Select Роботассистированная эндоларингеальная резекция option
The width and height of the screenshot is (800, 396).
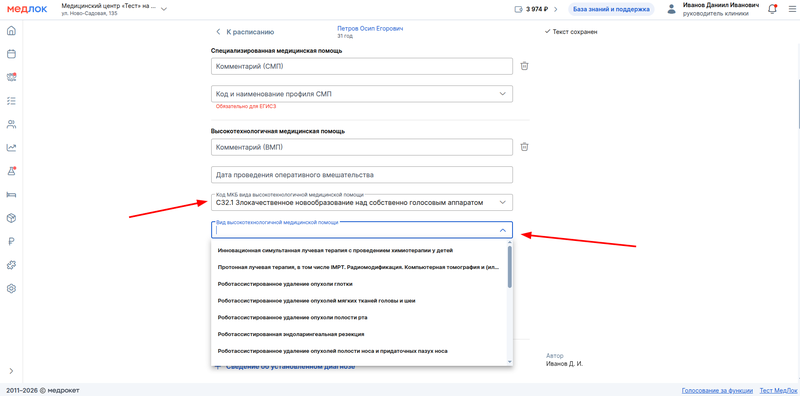[359, 334]
